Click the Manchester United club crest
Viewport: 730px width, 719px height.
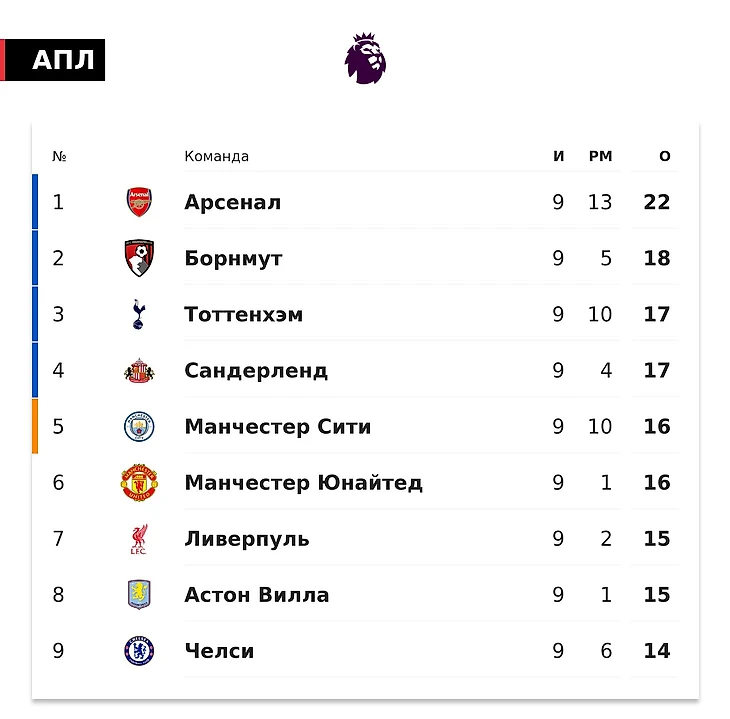[x=139, y=483]
